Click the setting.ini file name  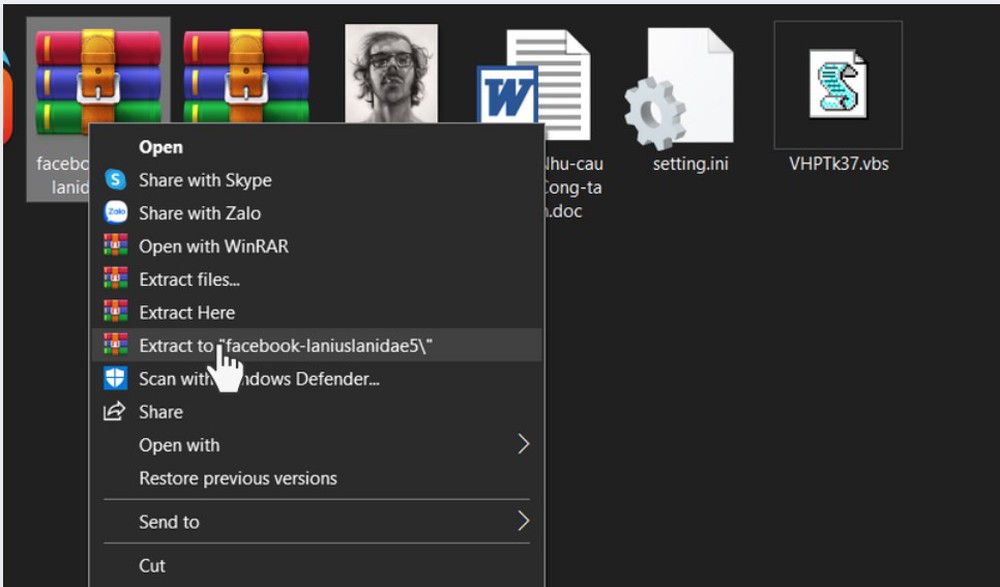click(x=690, y=164)
